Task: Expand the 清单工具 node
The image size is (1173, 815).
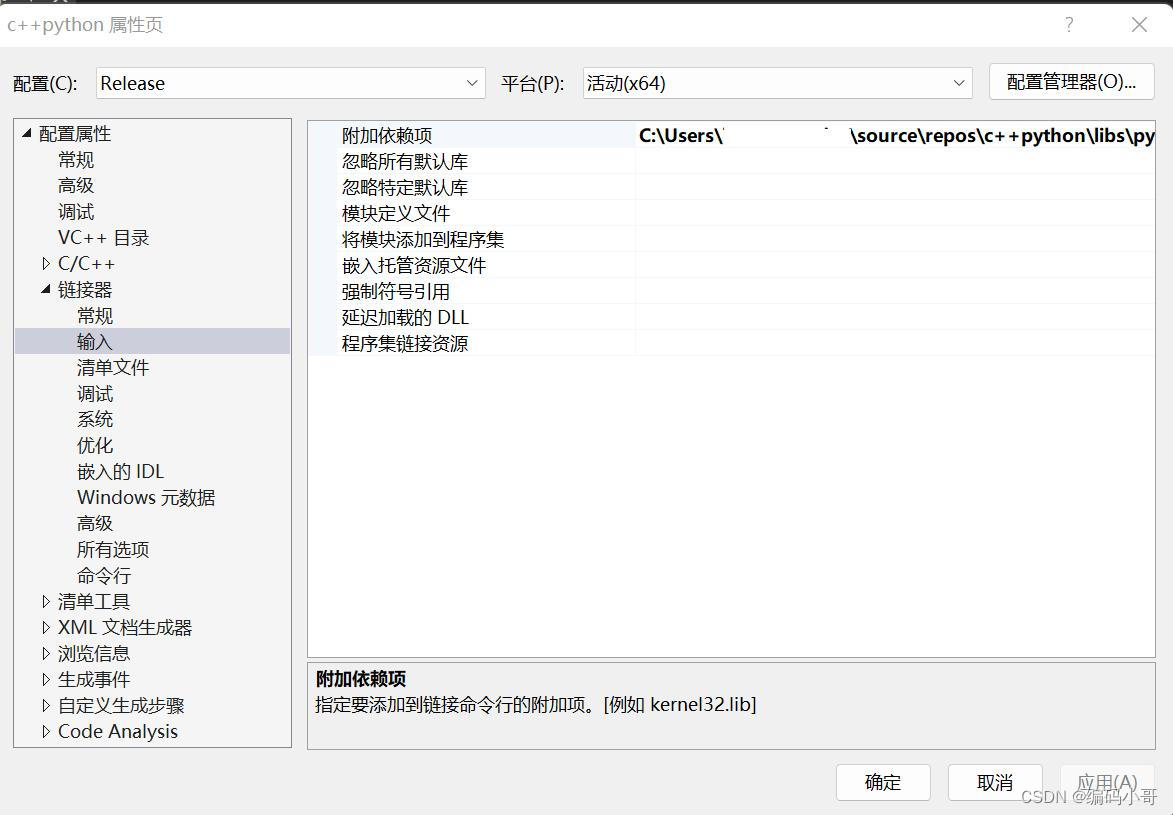Action: (45, 601)
